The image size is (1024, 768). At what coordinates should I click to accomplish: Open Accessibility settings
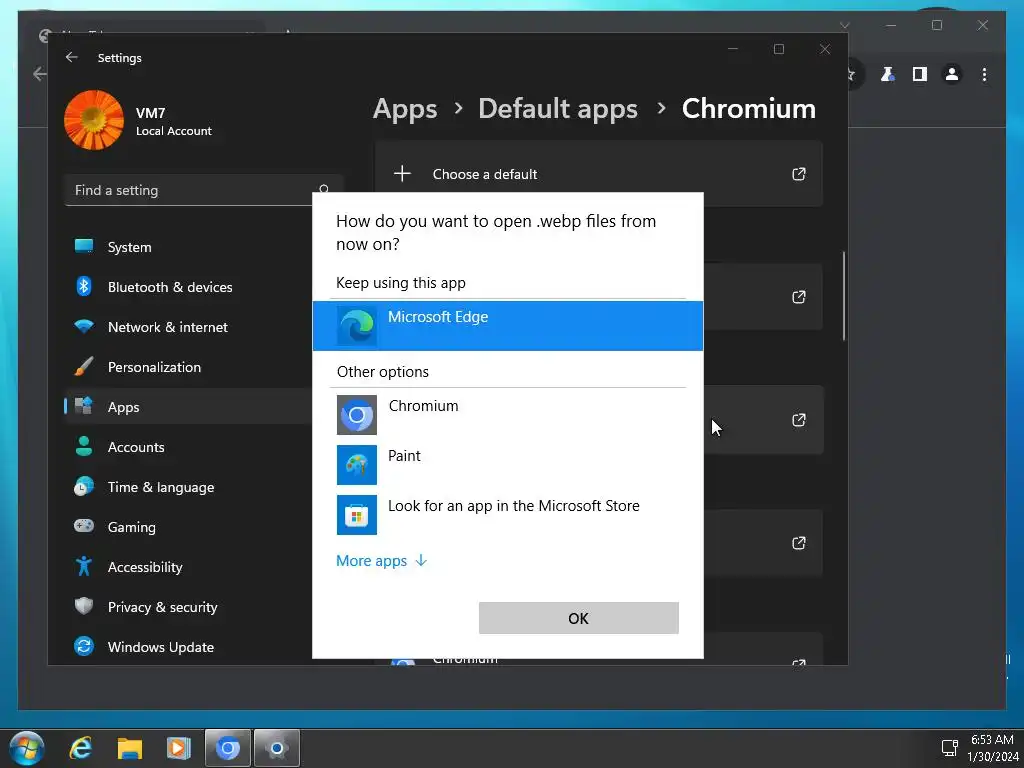click(x=188, y=567)
